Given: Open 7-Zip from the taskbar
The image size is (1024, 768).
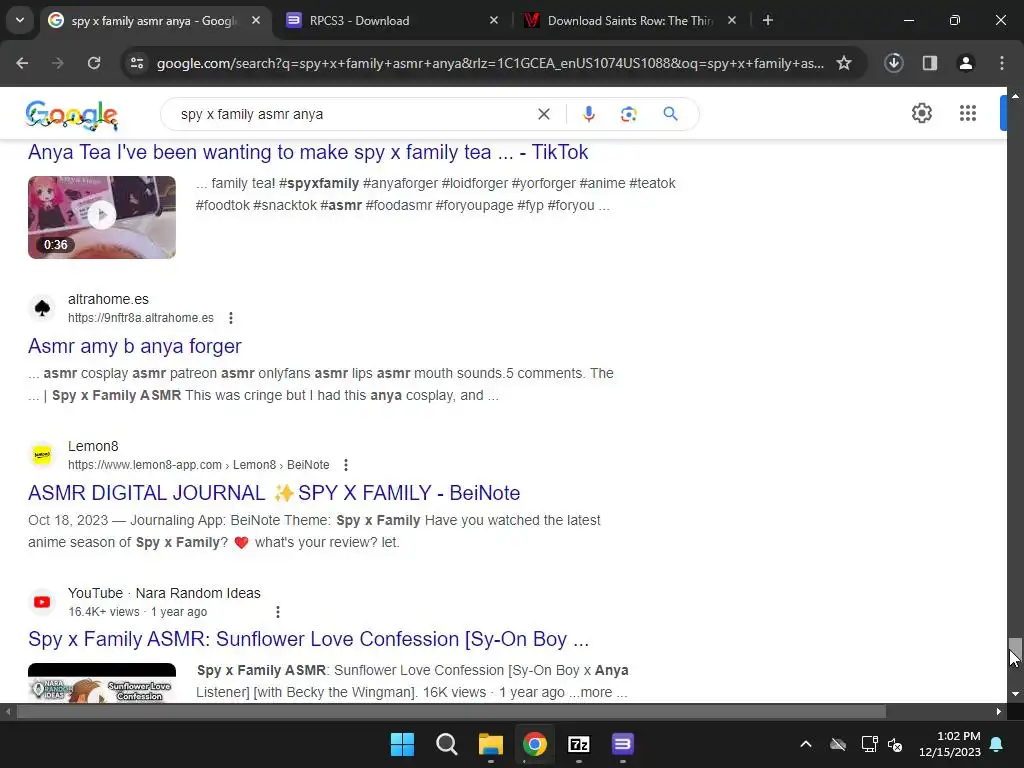Looking at the screenshot, I should pyautogui.click(x=579, y=744).
